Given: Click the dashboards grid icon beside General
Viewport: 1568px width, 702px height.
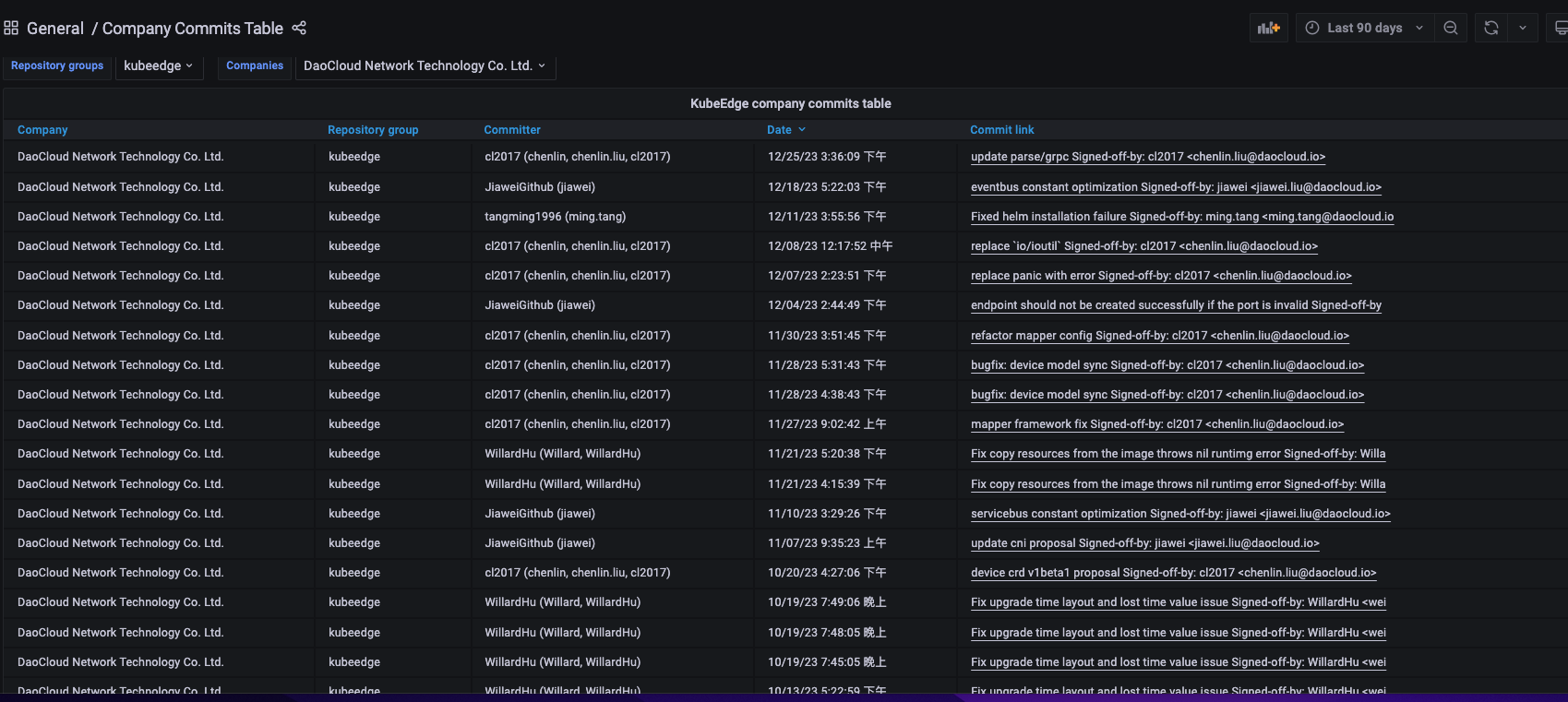Looking at the screenshot, I should [11, 29].
